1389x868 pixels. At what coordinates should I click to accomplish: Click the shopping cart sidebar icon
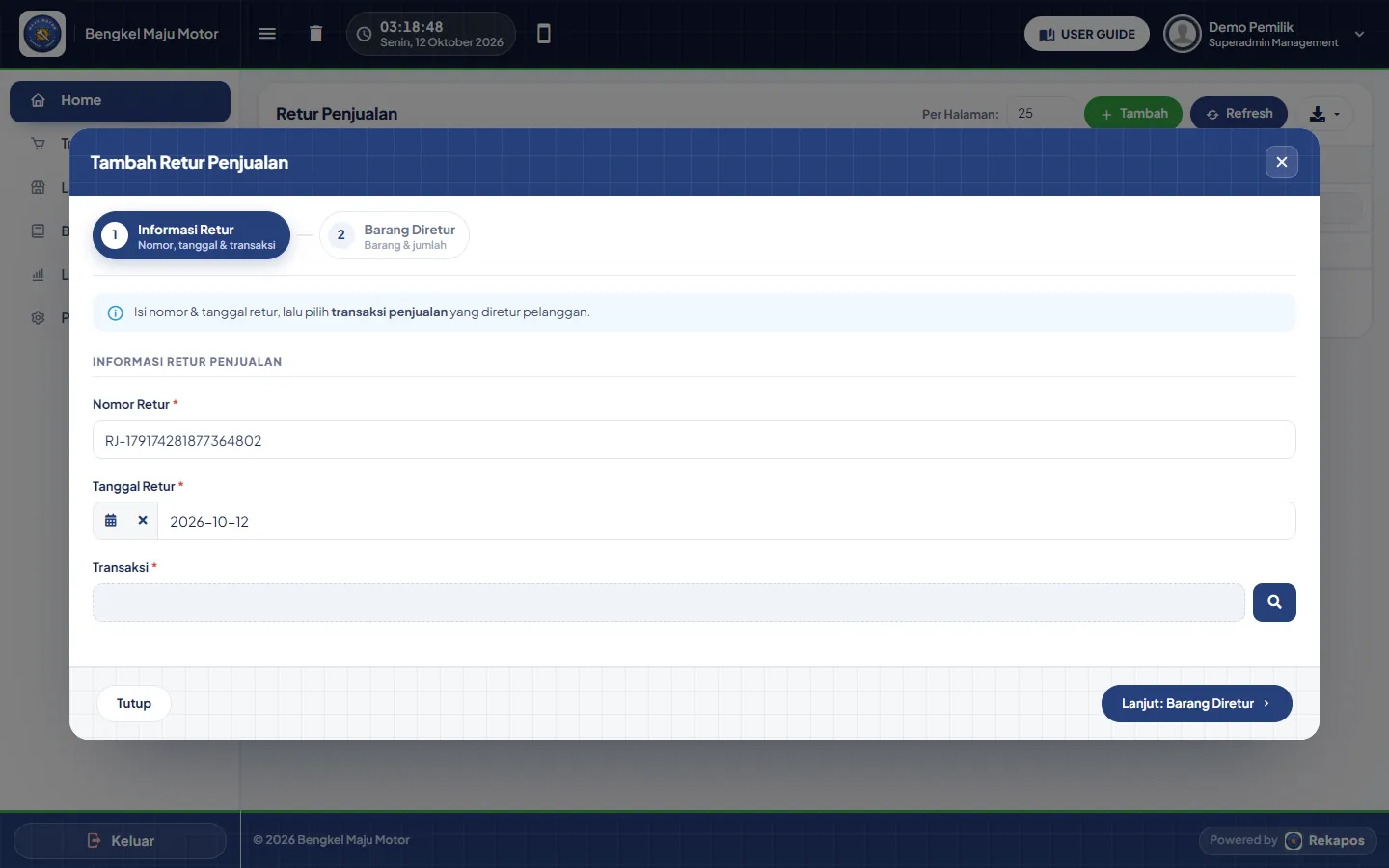pyautogui.click(x=39, y=144)
